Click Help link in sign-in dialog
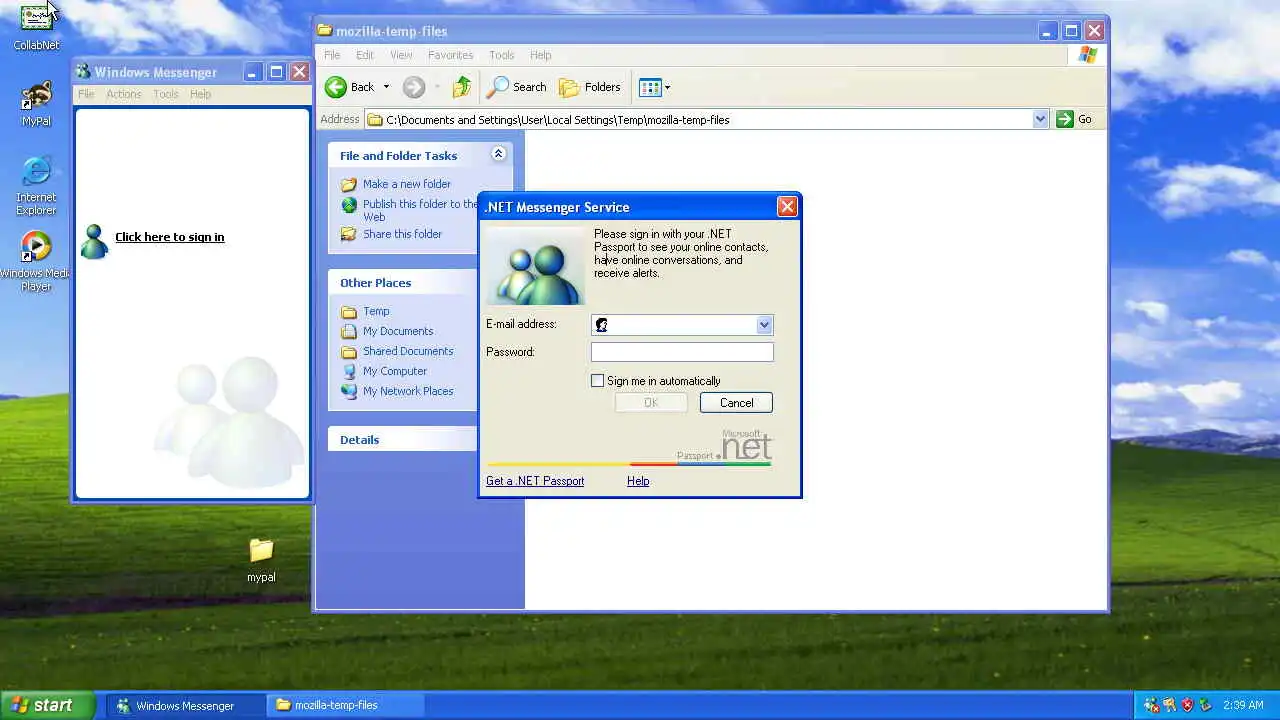This screenshot has height=720, width=1280. (x=638, y=481)
